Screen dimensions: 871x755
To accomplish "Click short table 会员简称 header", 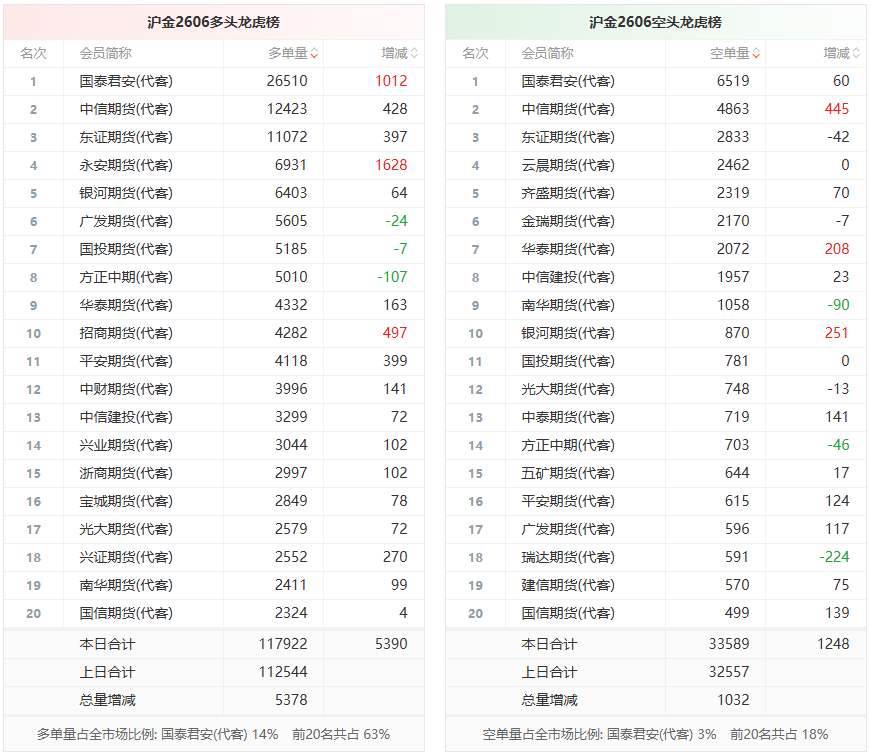I will (548, 54).
